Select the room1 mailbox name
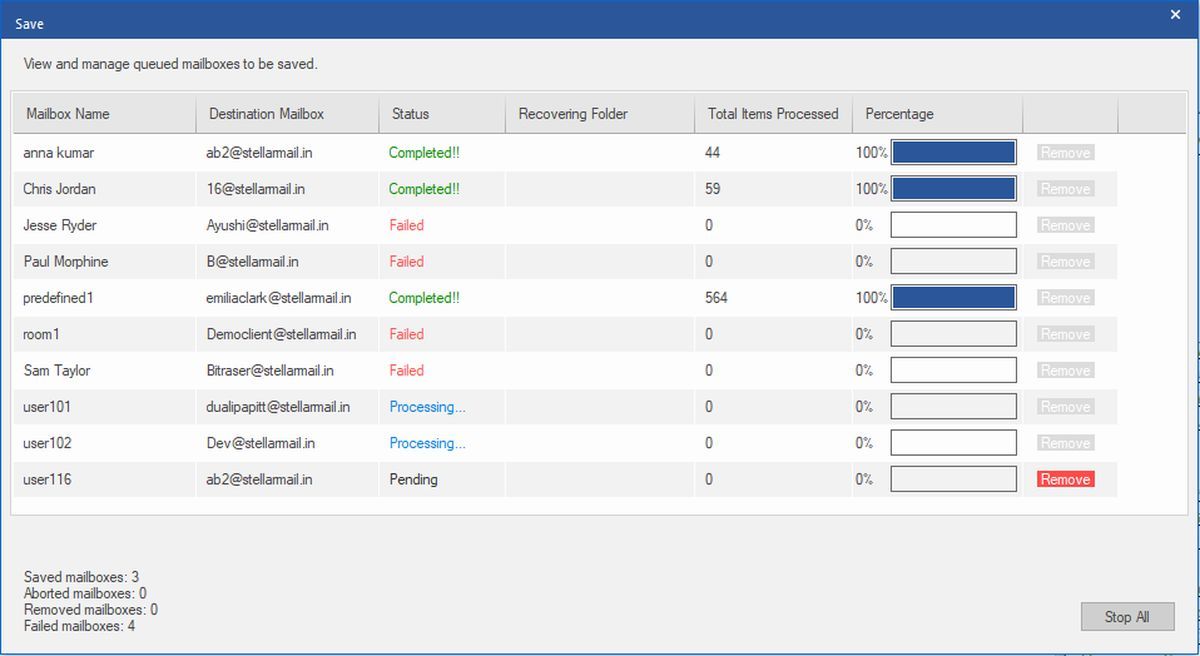This screenshot has width=1200, height=656. tap(41, 334)
